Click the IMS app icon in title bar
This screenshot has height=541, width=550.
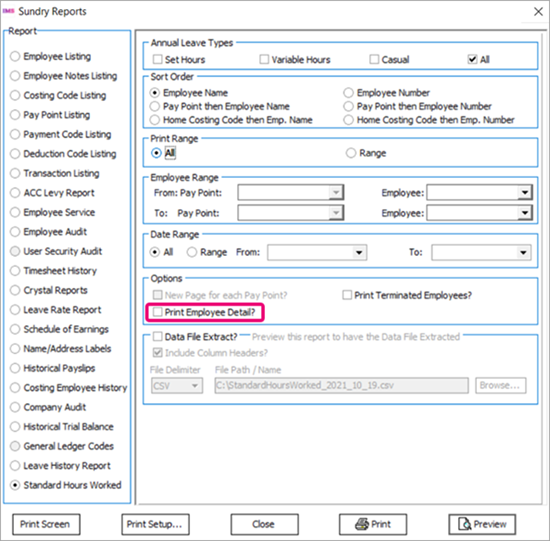[8, 11]
